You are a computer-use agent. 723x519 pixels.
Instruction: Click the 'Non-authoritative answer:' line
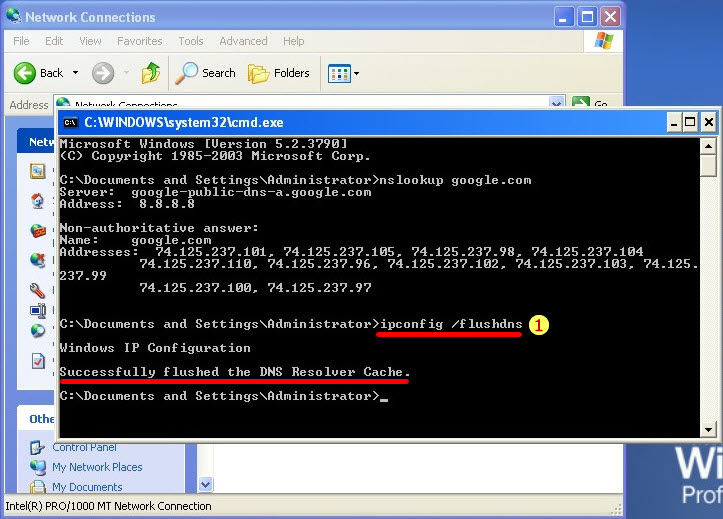[159, 228]
